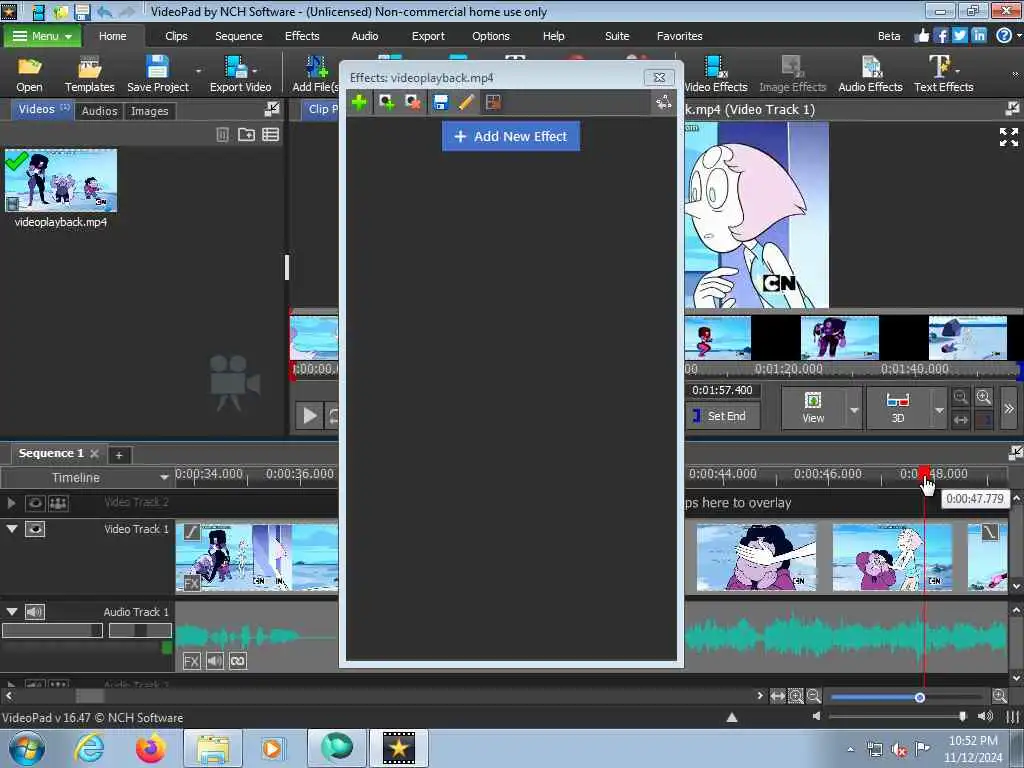Click the new folder icon in media bin
The image size is (1024, 768).
(246, 135)
